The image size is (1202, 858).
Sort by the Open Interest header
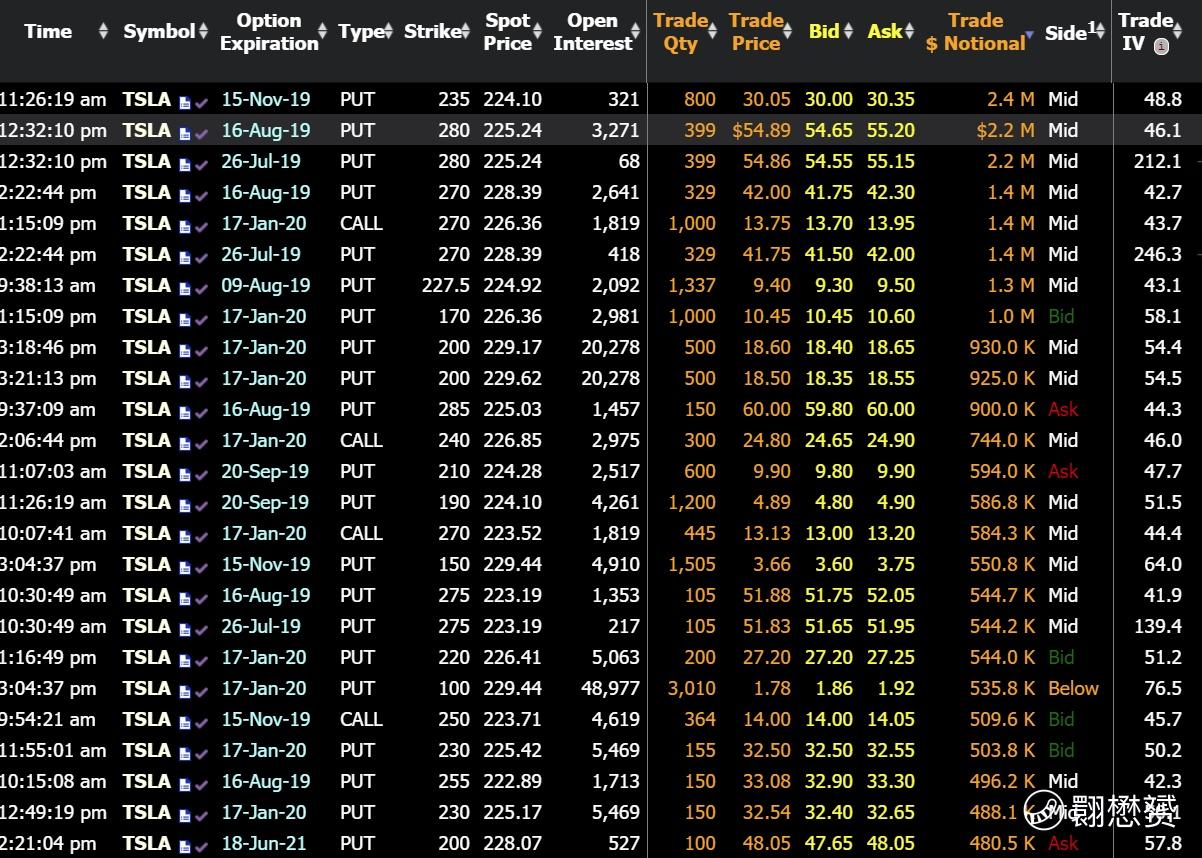(x=592, y=32)
